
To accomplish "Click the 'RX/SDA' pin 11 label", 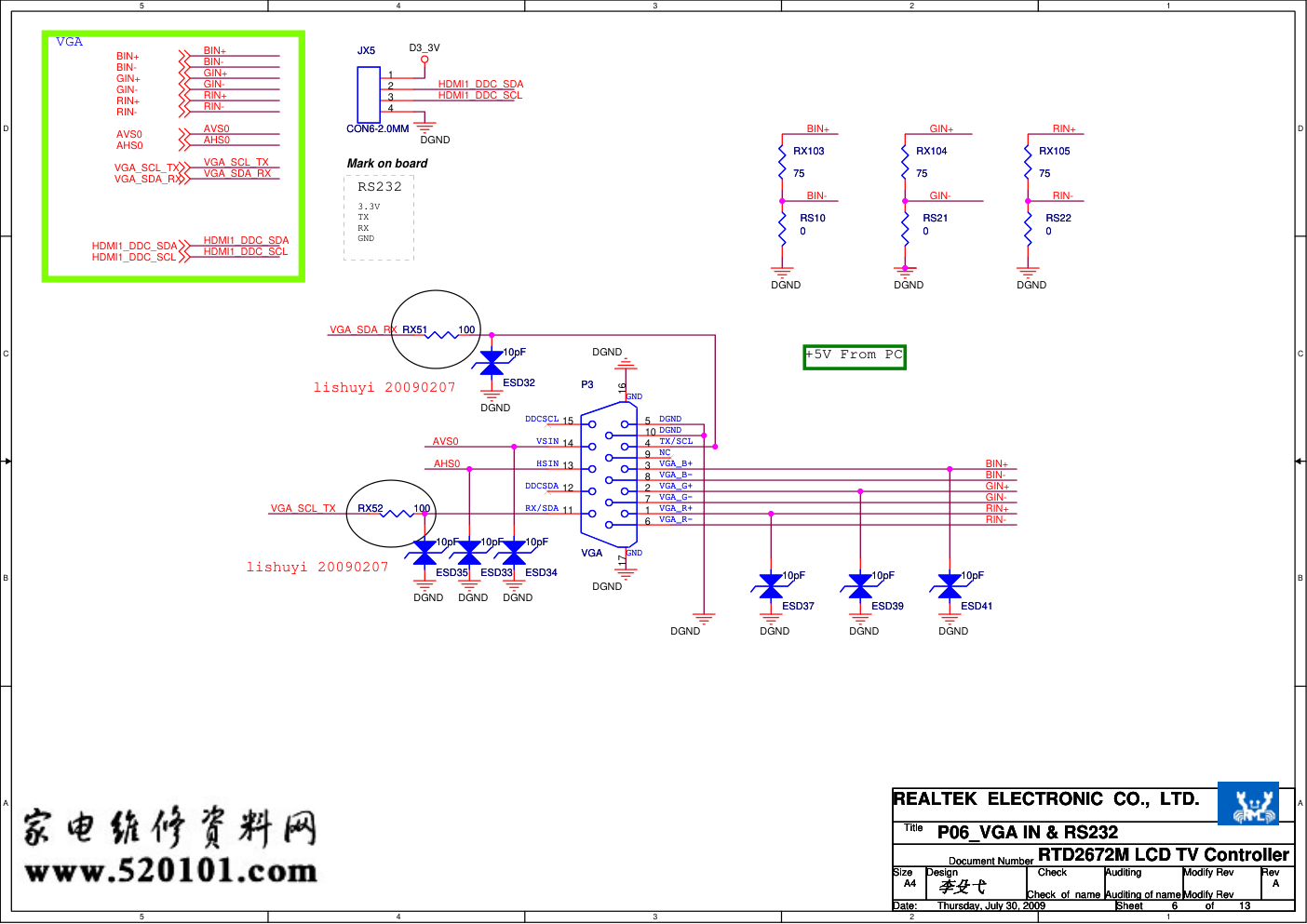I will point(542,509).
